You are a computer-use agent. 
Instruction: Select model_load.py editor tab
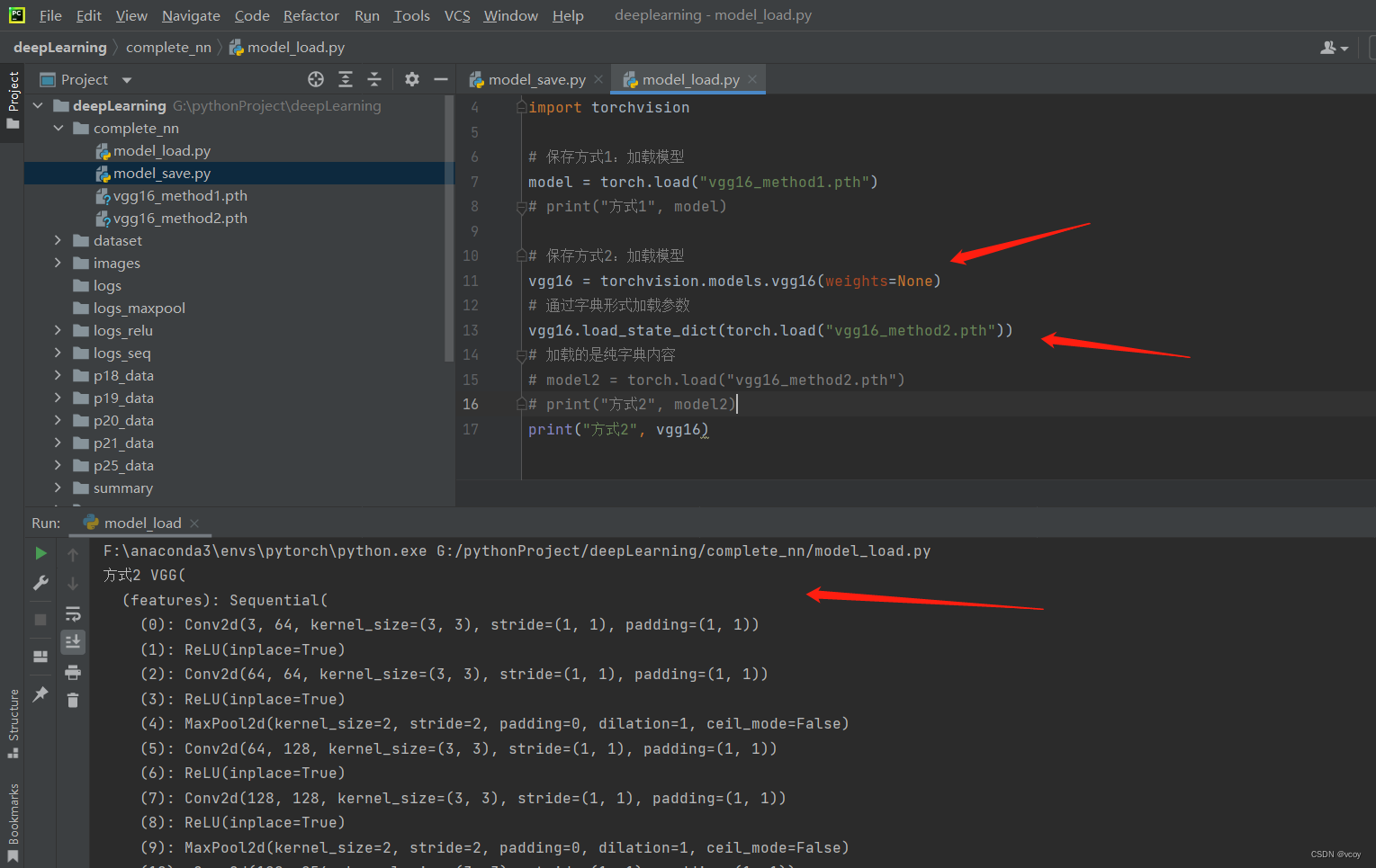click(689, 80)
